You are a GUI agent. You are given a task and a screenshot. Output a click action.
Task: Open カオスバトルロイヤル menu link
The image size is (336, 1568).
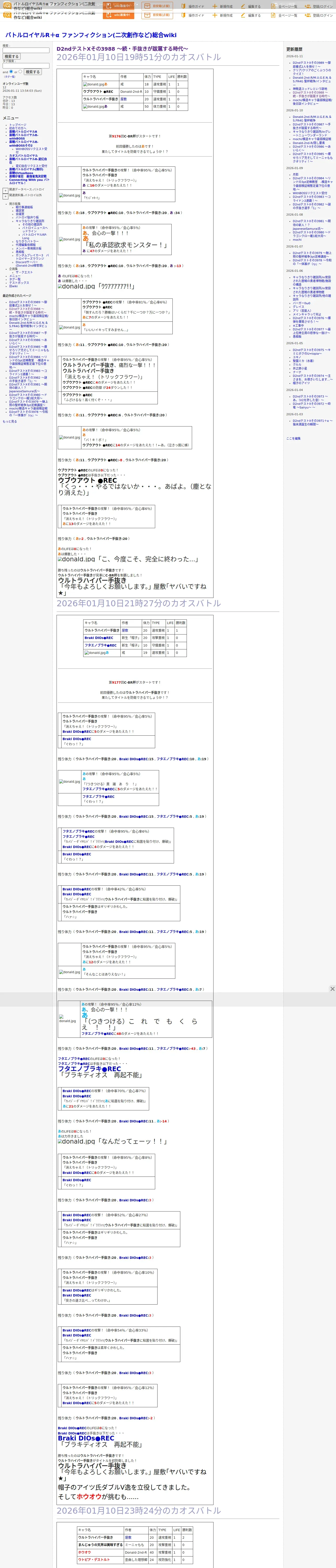(23, 156)
